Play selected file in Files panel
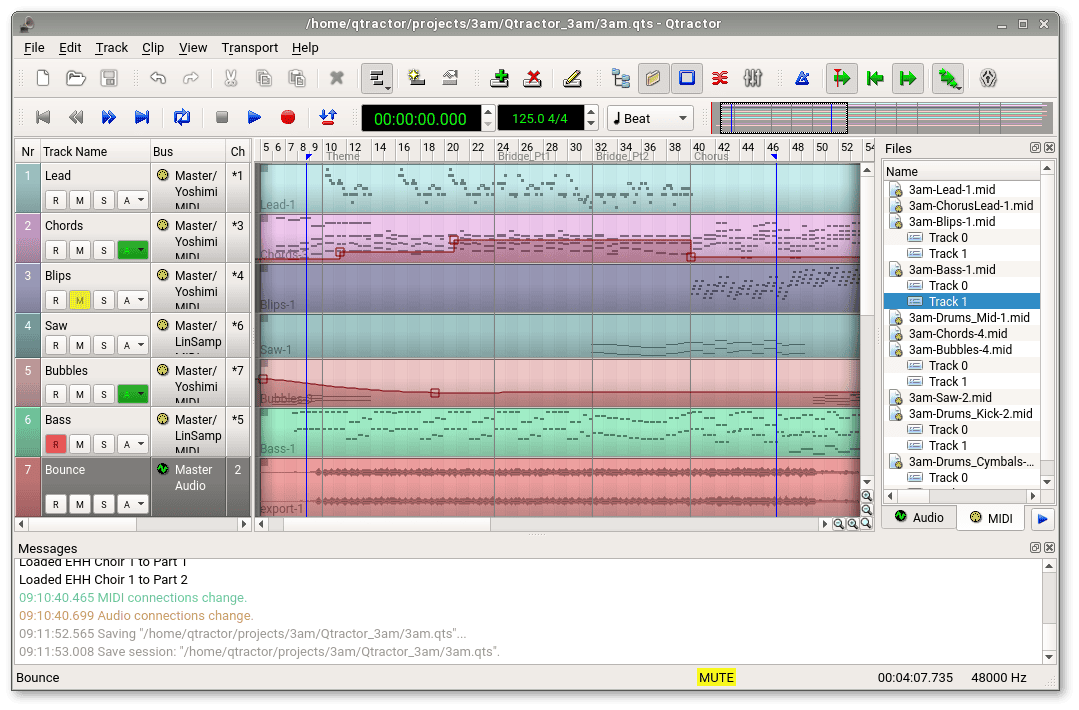 point(1043,519)
